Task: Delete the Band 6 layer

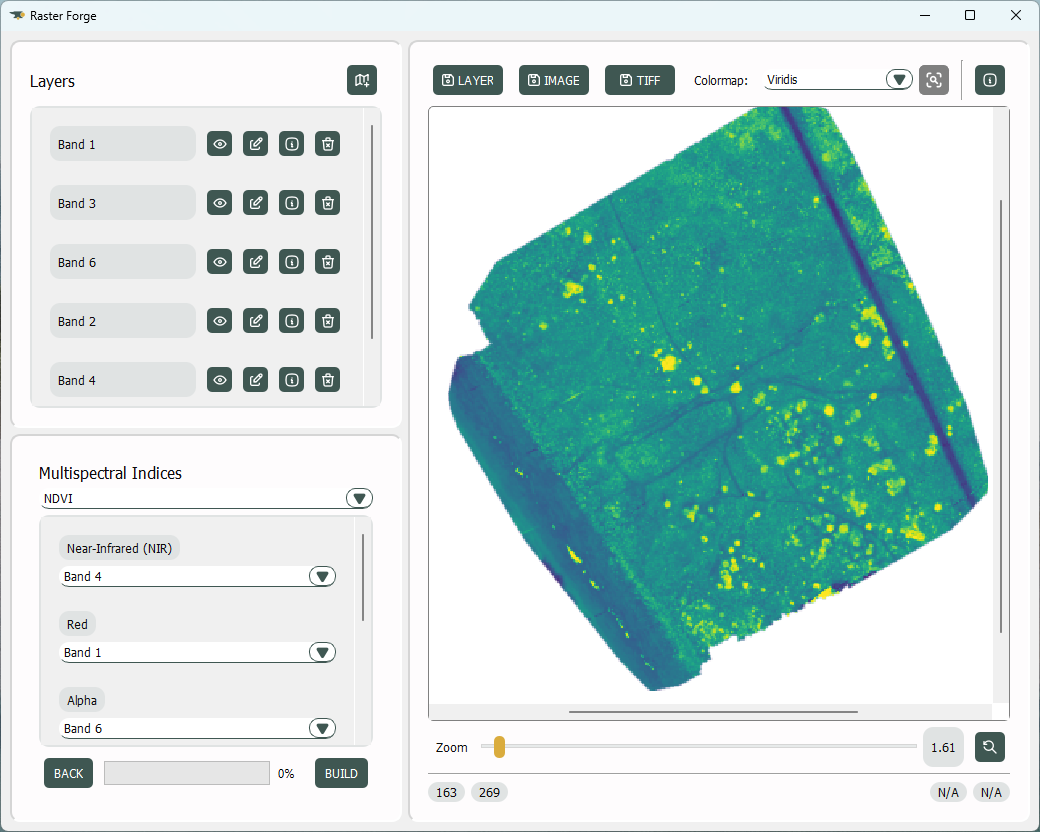Action: 328,262
